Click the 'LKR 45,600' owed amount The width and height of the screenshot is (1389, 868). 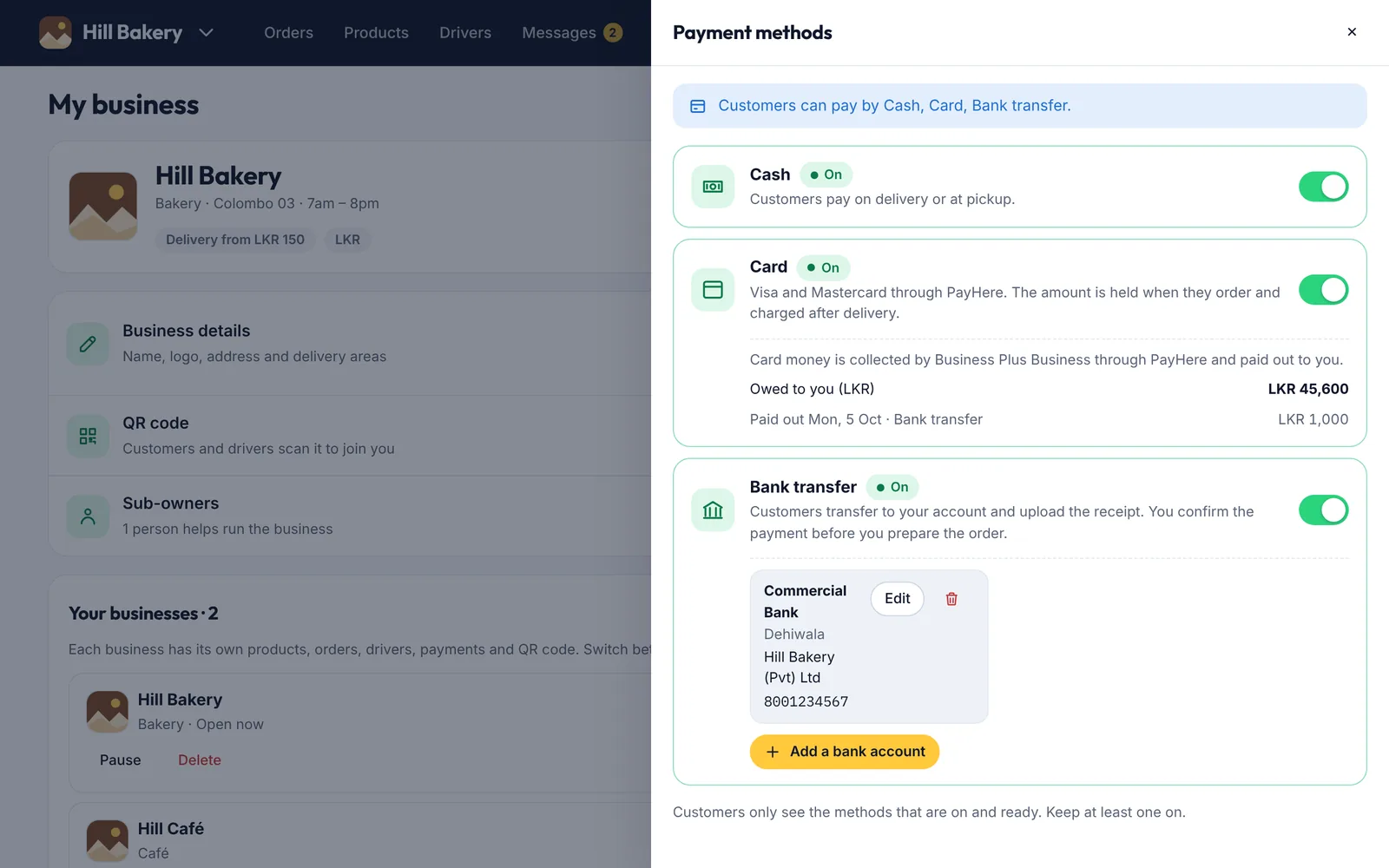coord(1308,389)
